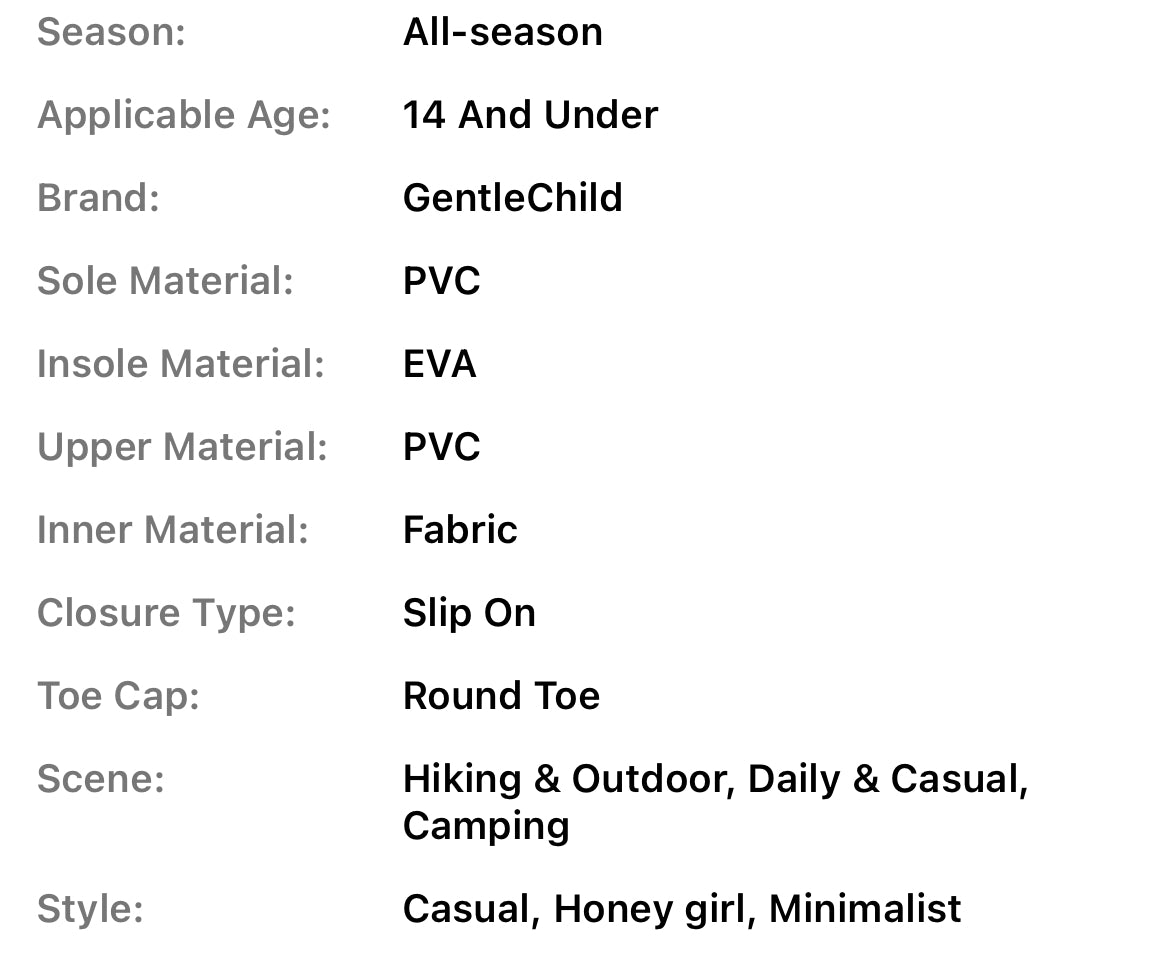This screenshot has height=961, width=1170.
Task: Select the "Applicable Age:" label
Action: coord(184,115)
